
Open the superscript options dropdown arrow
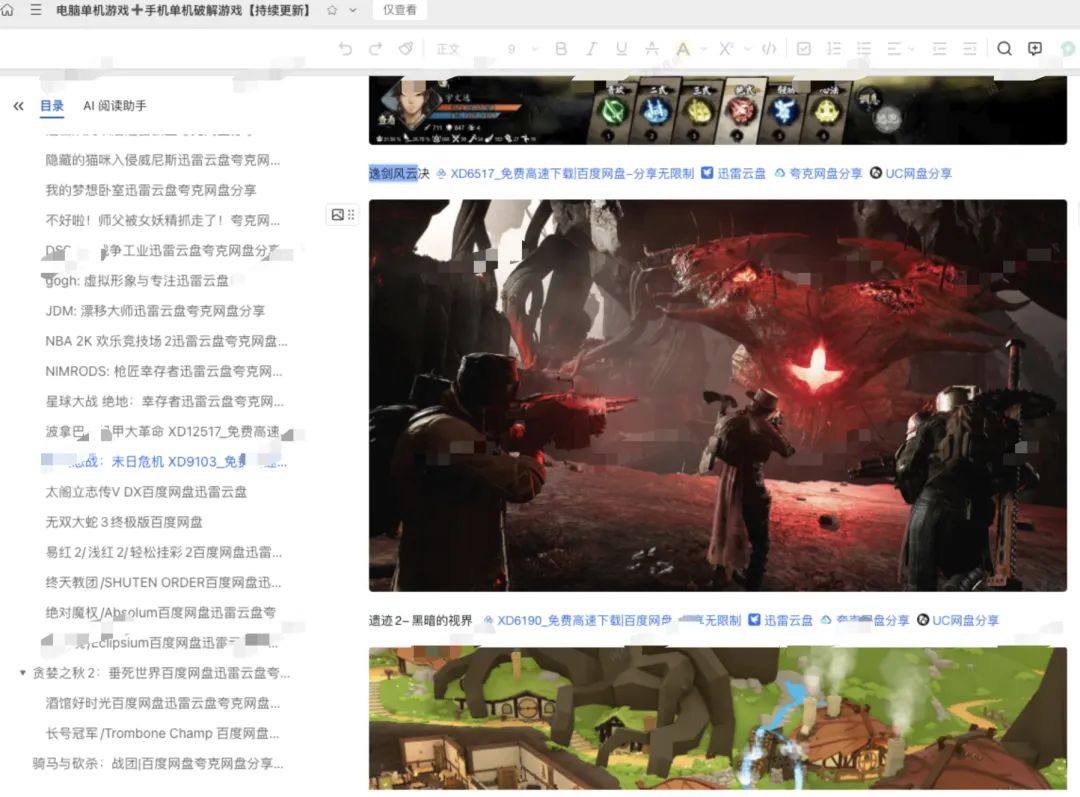click(x=747, y=49)
